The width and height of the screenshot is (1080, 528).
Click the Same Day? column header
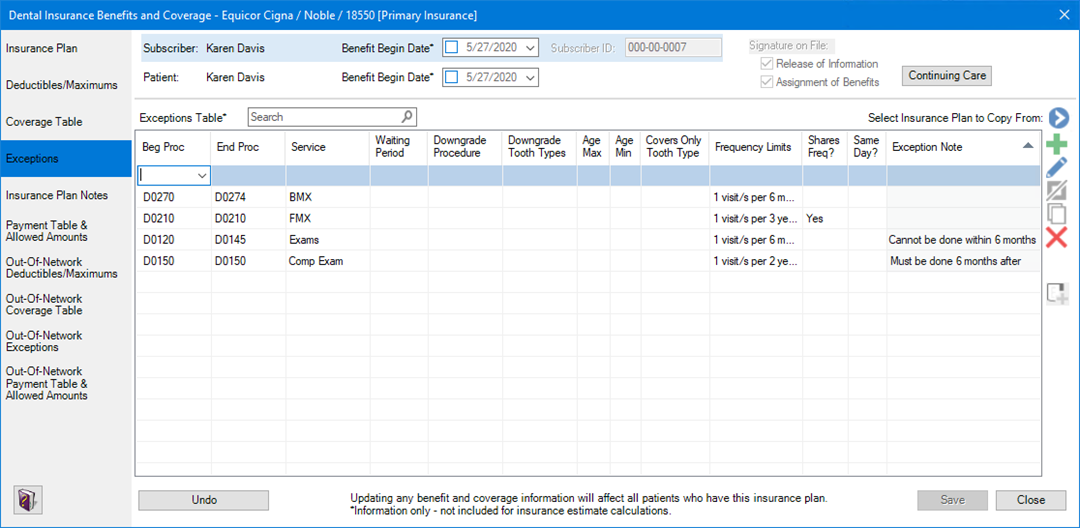(867, 147)
